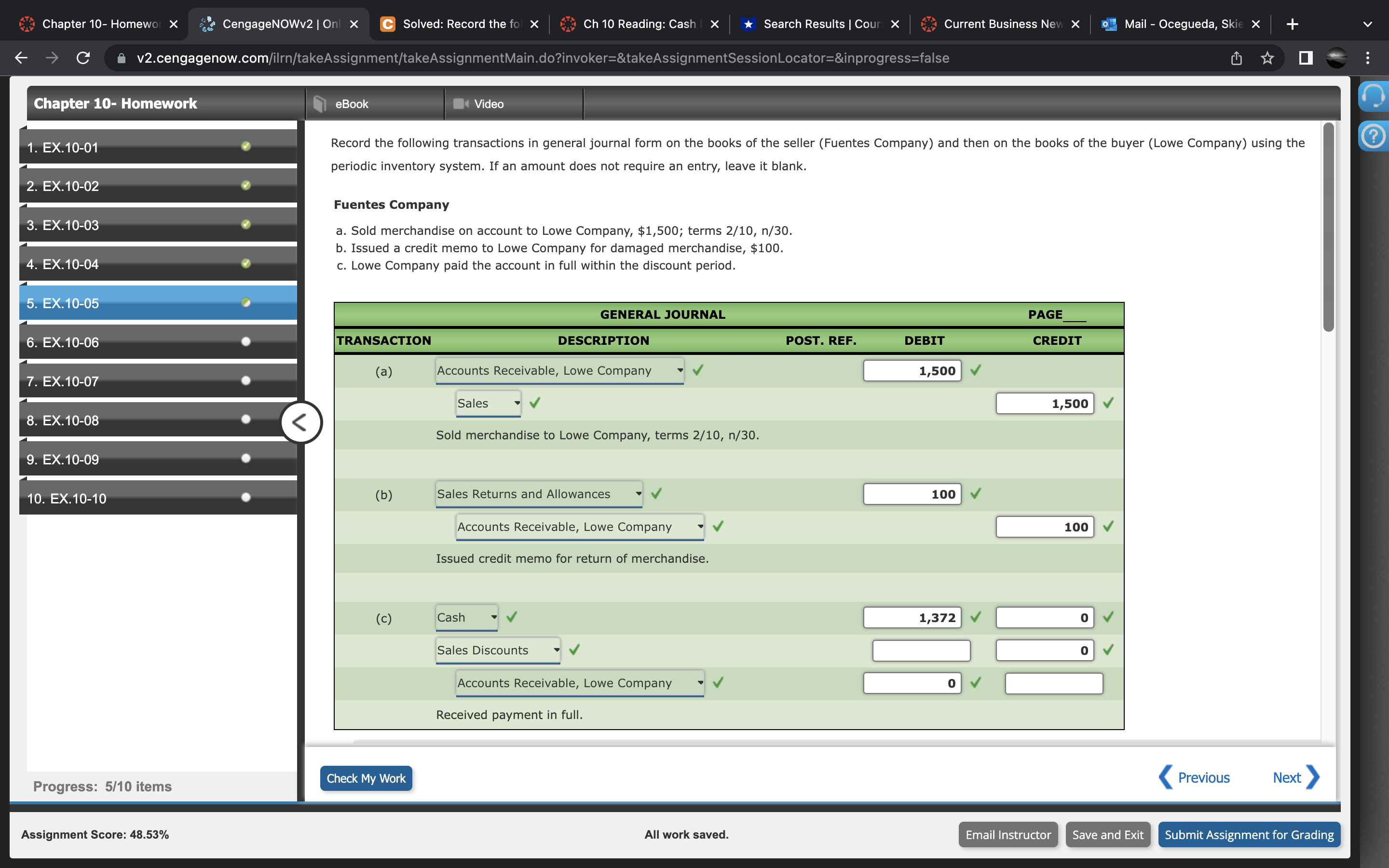Click the circular collapse sidebar arrow
1389x868 pixels.
(x=301, y=422)
